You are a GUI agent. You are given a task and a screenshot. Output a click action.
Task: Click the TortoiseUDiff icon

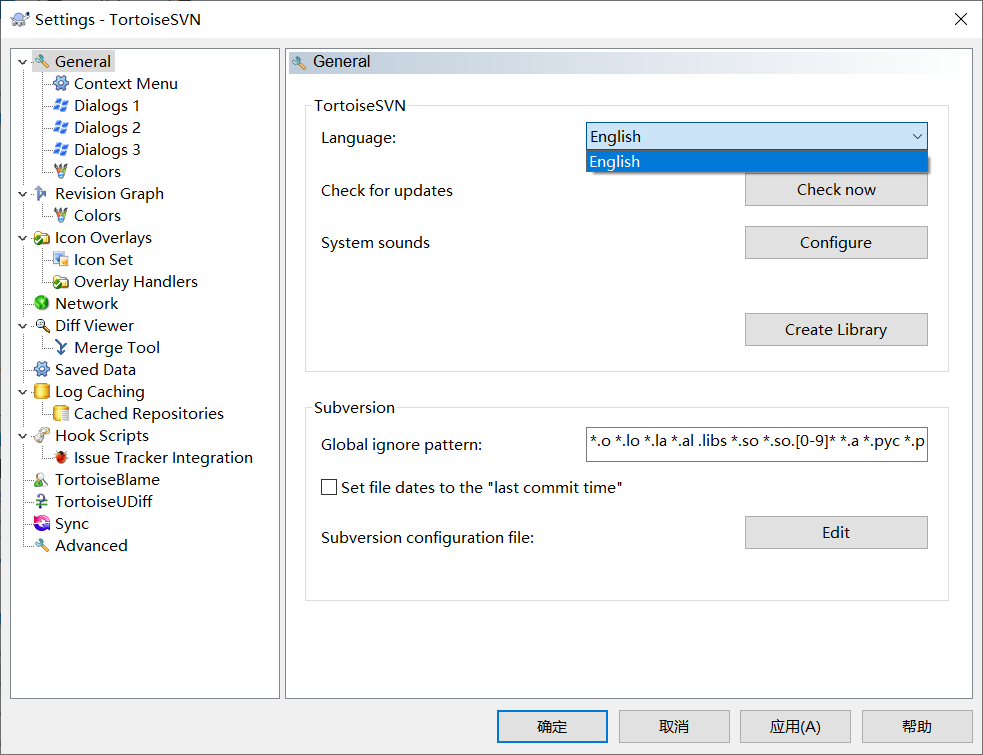click(x=41, y=502)
